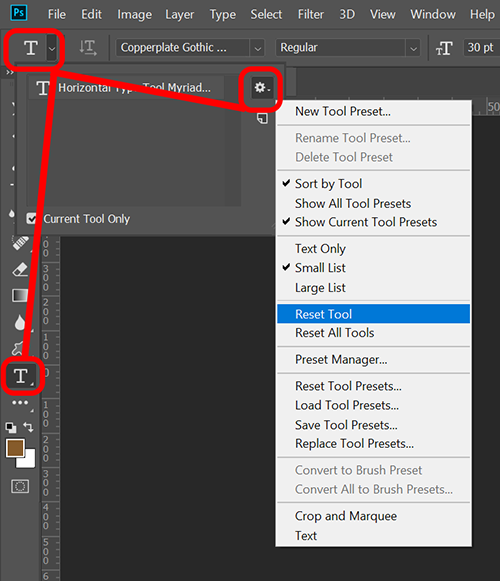Click brown foreground color swatch
Viewport: 500px width, 581px height.
click(15, 448)
